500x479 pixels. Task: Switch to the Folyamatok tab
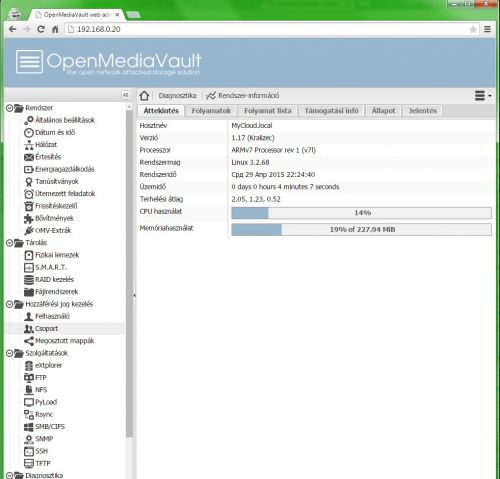(x=211, y=111)
